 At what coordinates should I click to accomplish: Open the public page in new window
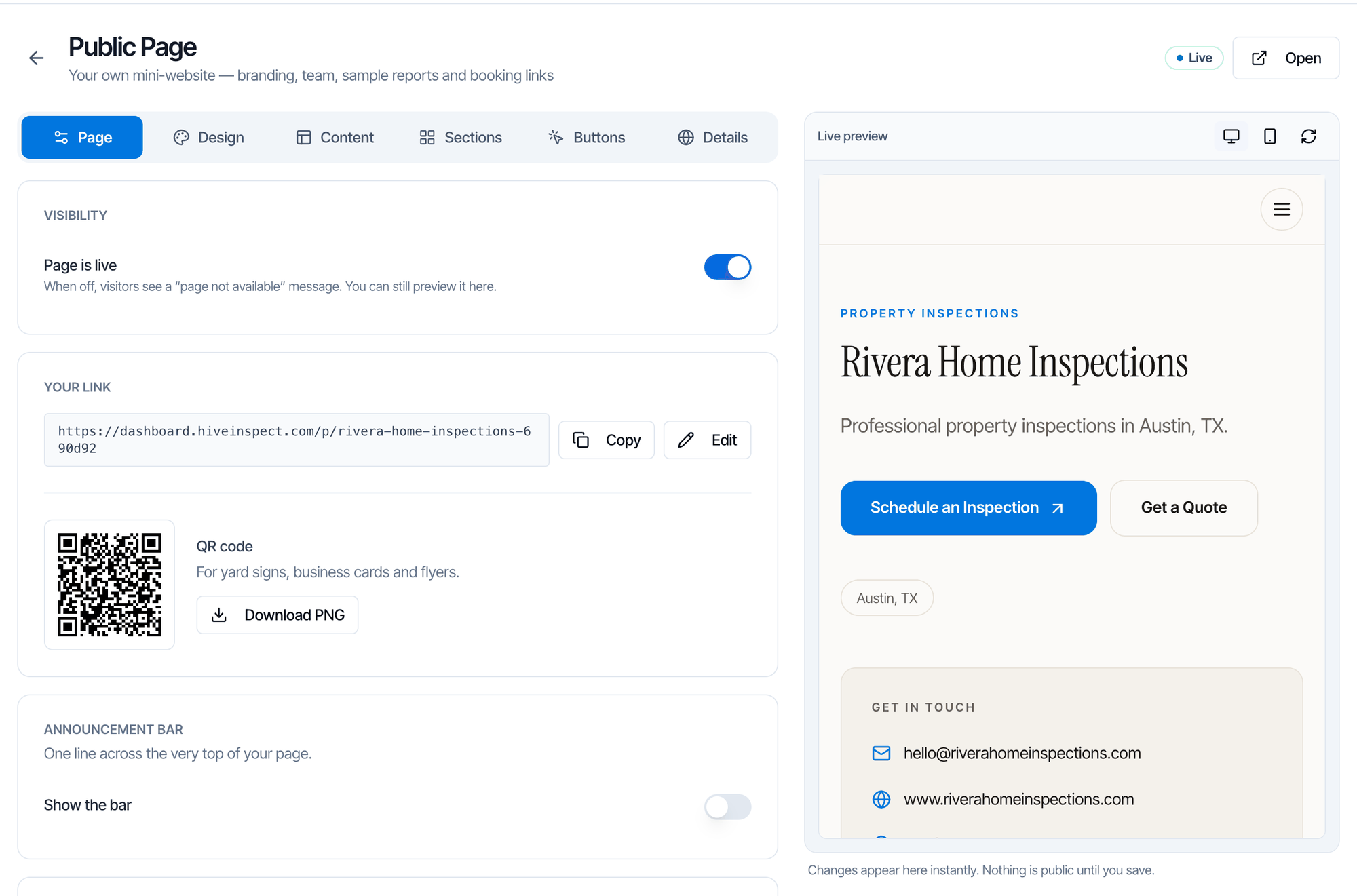pos(1286,58)
